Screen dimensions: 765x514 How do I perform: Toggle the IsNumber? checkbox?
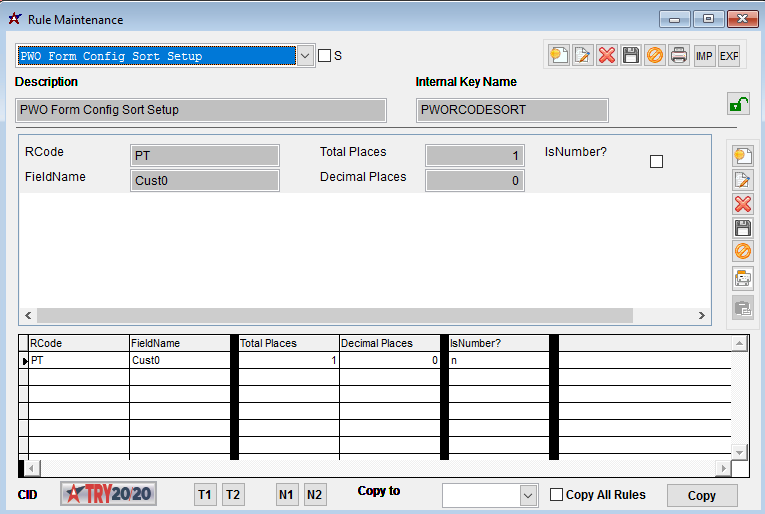pyautogui.click(x=657, y=161)
